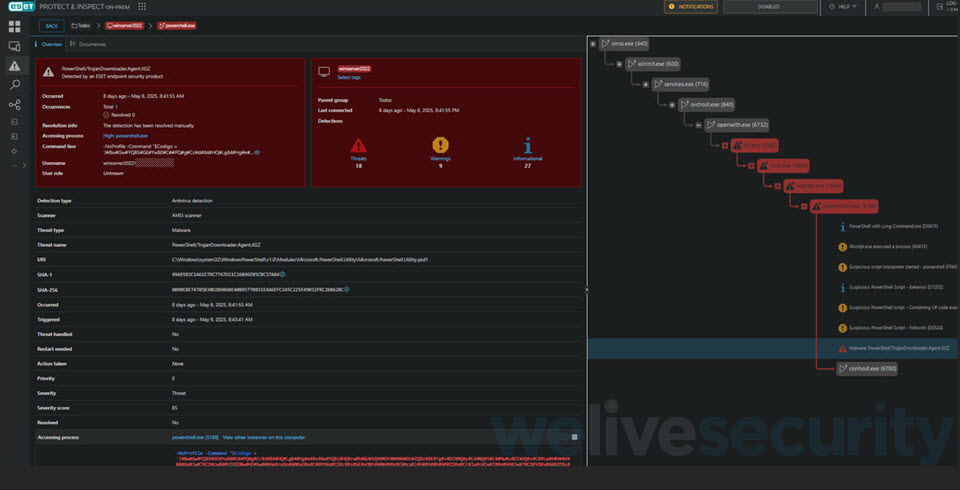The image size is (960, 490).
Task: Open the Notifications button
Action: 691,7
